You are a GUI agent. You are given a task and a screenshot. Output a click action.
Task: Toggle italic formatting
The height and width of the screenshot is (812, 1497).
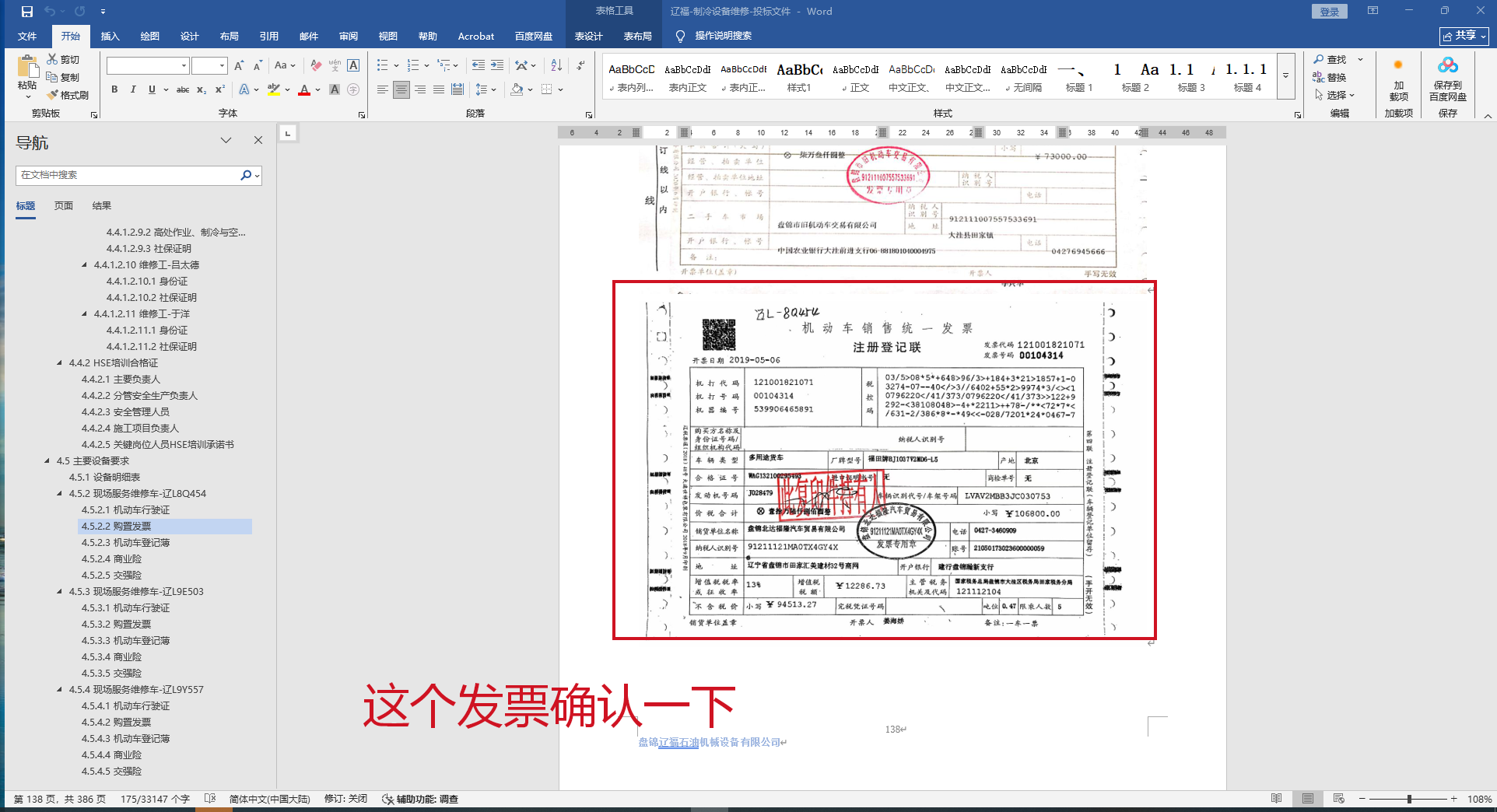point(133,89)
